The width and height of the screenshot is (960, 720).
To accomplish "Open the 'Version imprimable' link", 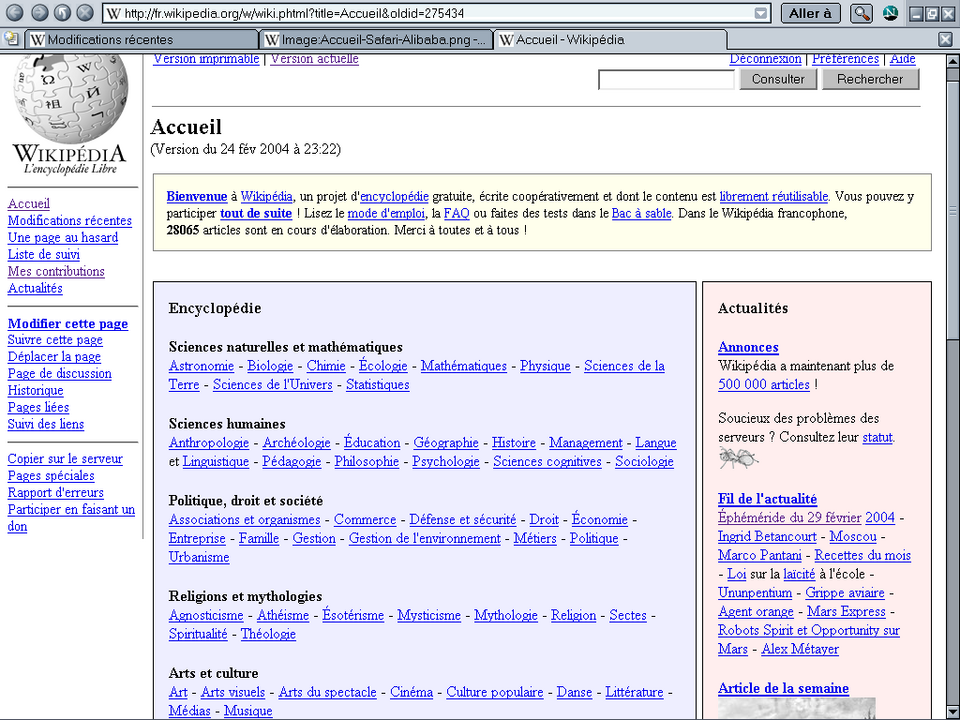I will [206, 59].
